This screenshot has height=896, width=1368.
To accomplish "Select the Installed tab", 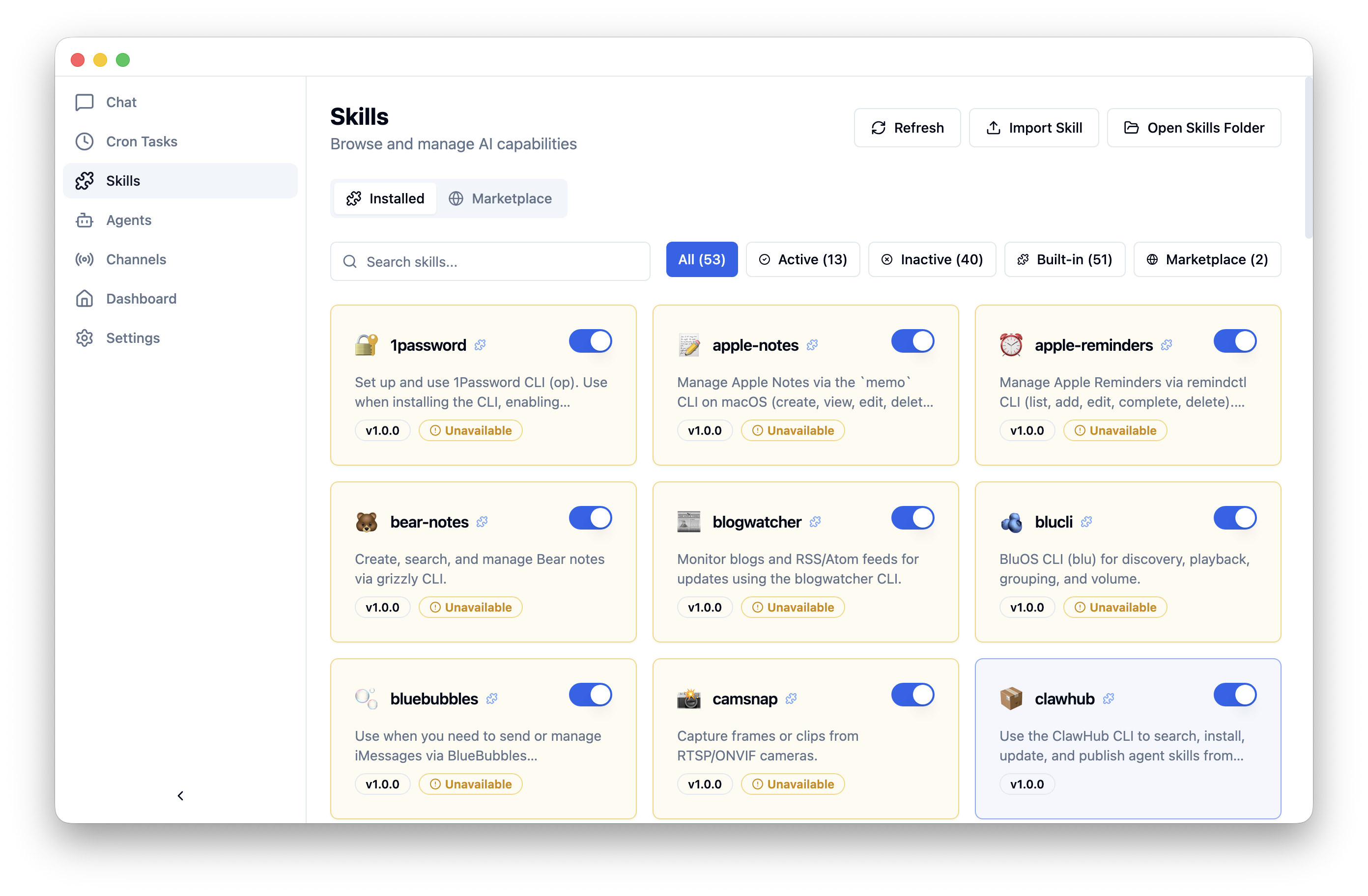I will [x=385, y=198].
